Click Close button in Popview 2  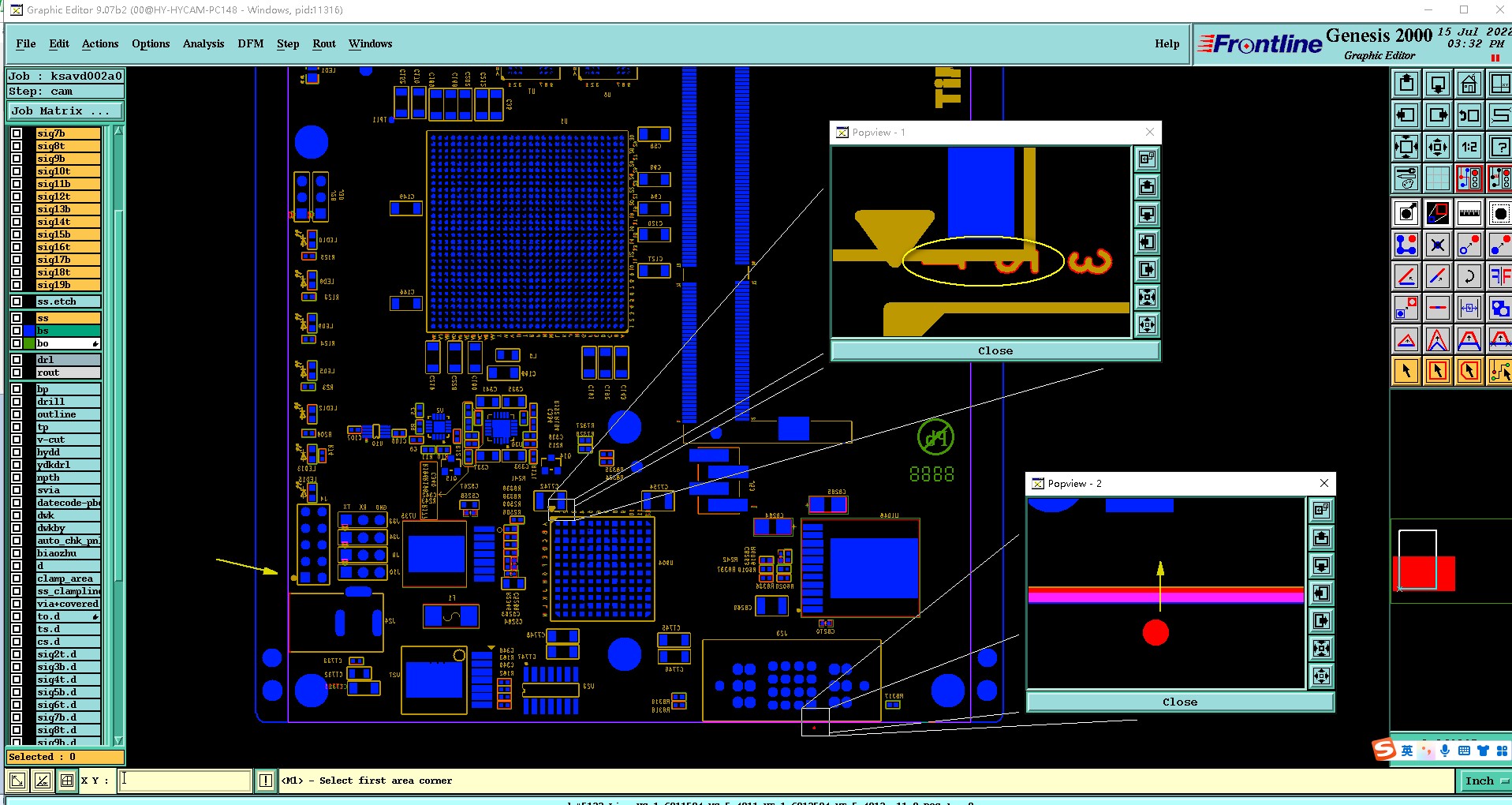[x=1180, y=702]
